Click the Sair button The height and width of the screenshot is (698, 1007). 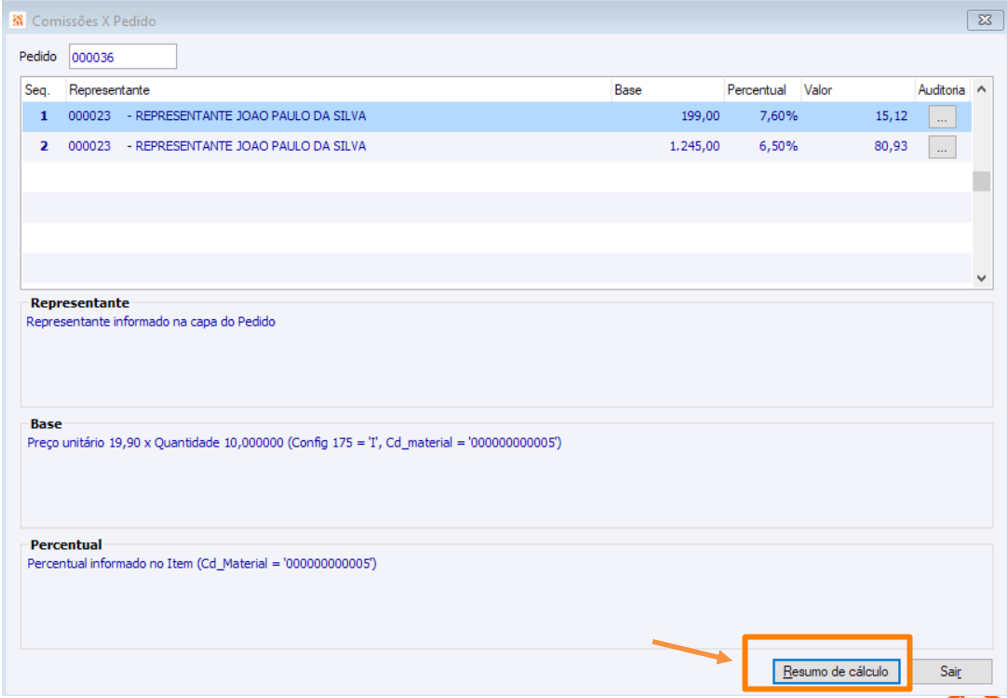(x=950, y=672)
